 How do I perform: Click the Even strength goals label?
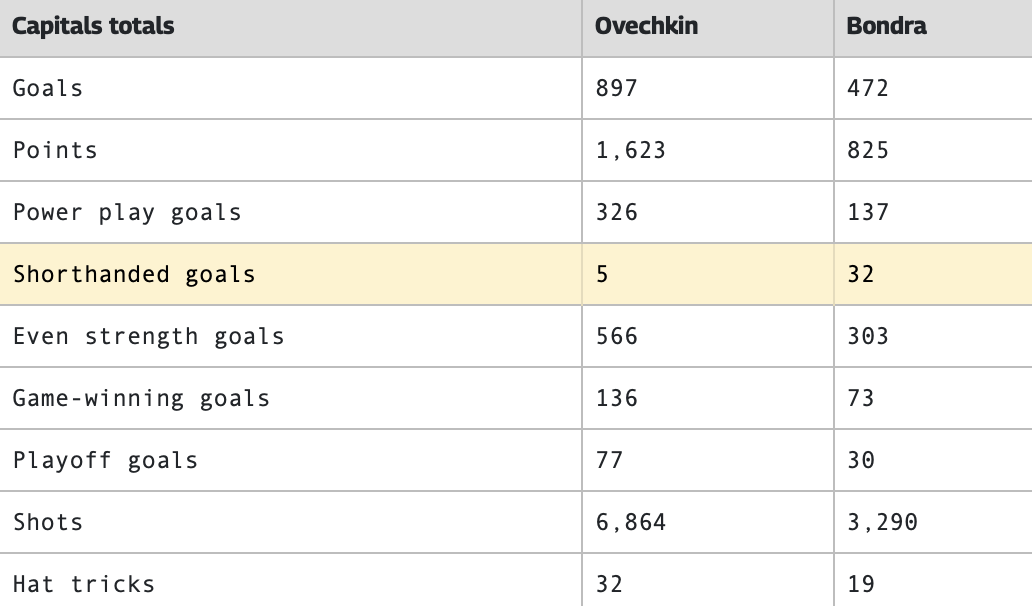point(148,336)
